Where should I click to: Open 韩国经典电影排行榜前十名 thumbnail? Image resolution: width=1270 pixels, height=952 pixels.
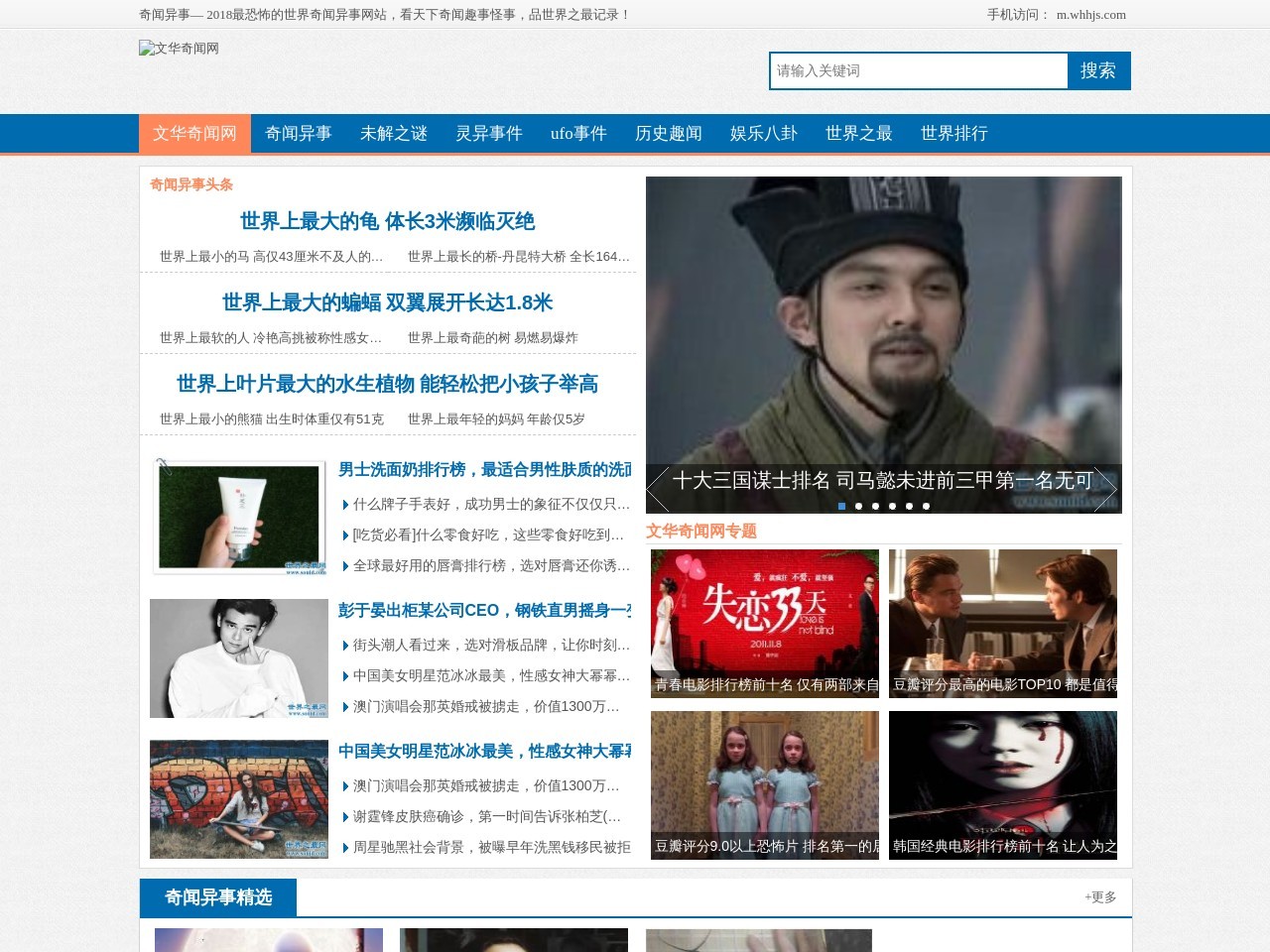[x=1003, y=785]
